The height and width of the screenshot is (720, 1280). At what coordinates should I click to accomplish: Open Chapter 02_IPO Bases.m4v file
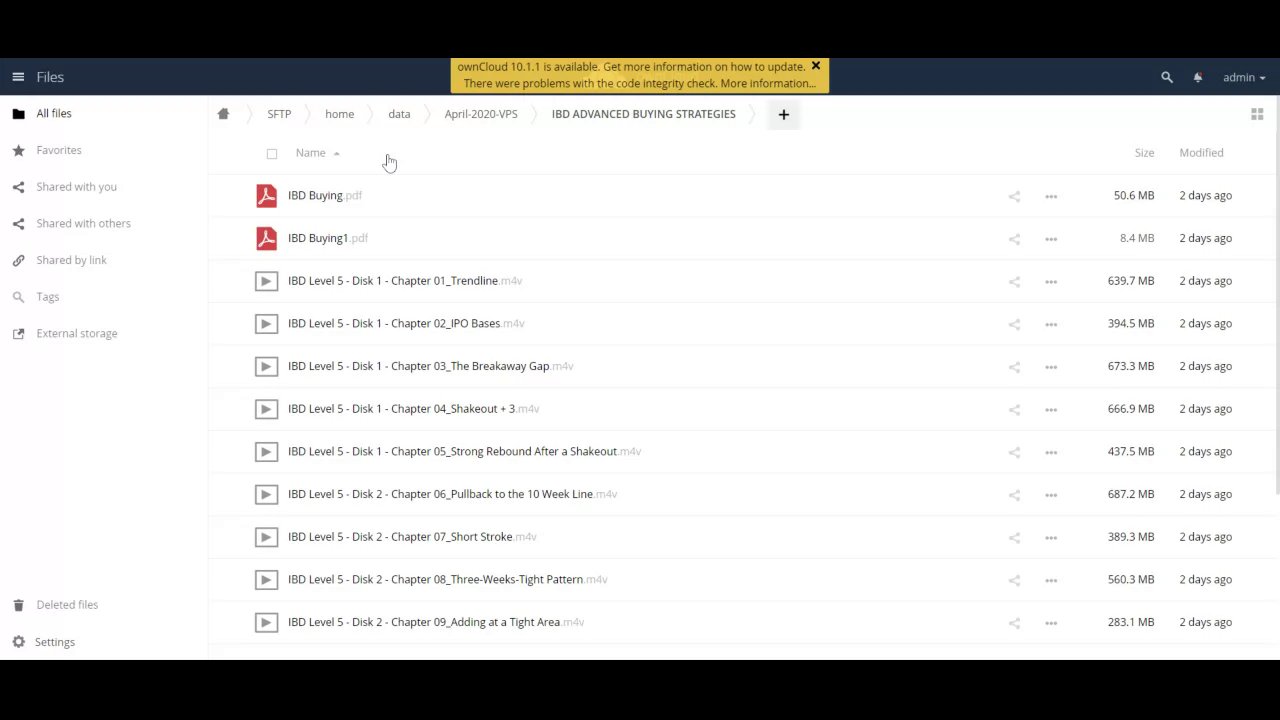[x=406, y=324]
